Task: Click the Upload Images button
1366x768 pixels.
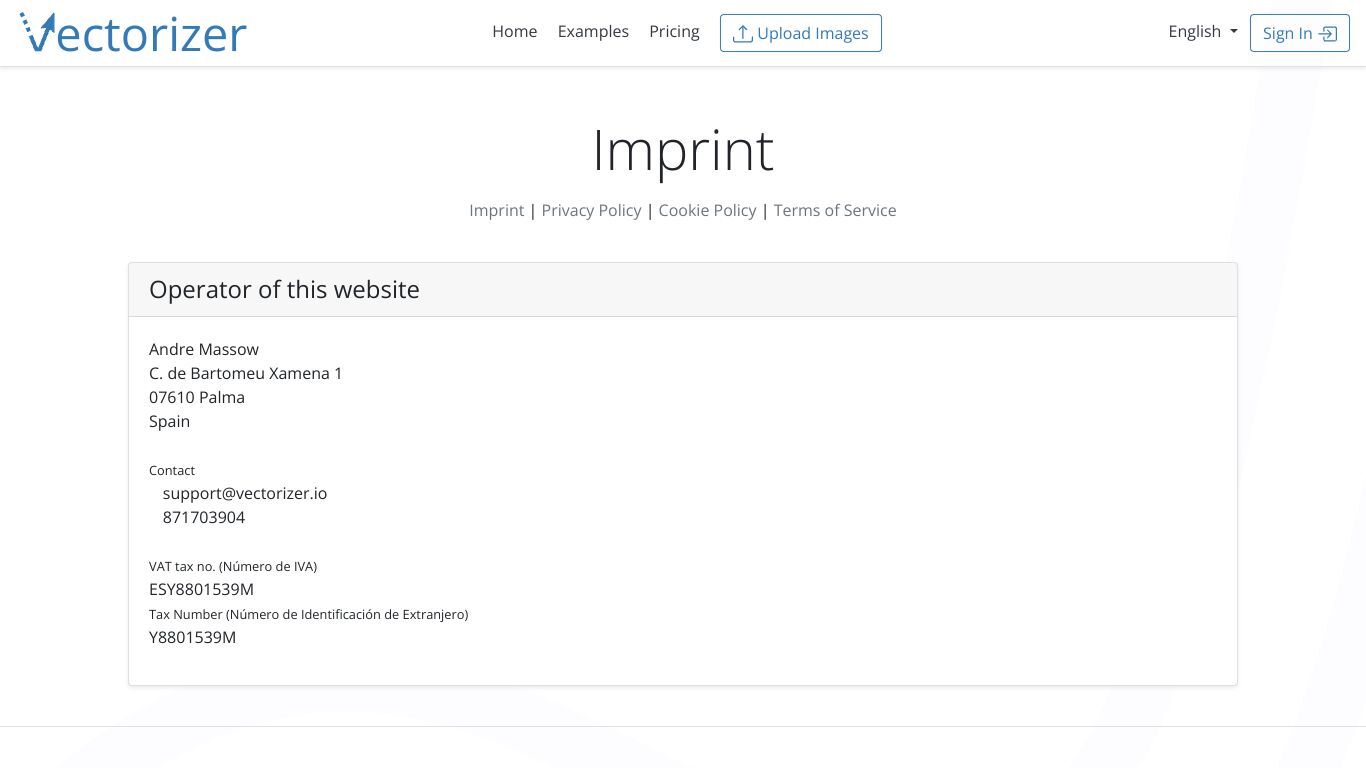Action: coord(801,33)
